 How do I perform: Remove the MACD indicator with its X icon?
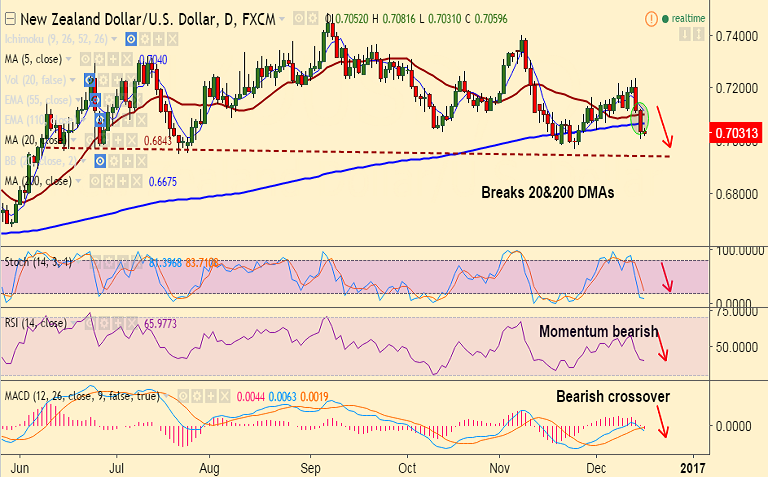pyautogui.click(x=224, y=396)
